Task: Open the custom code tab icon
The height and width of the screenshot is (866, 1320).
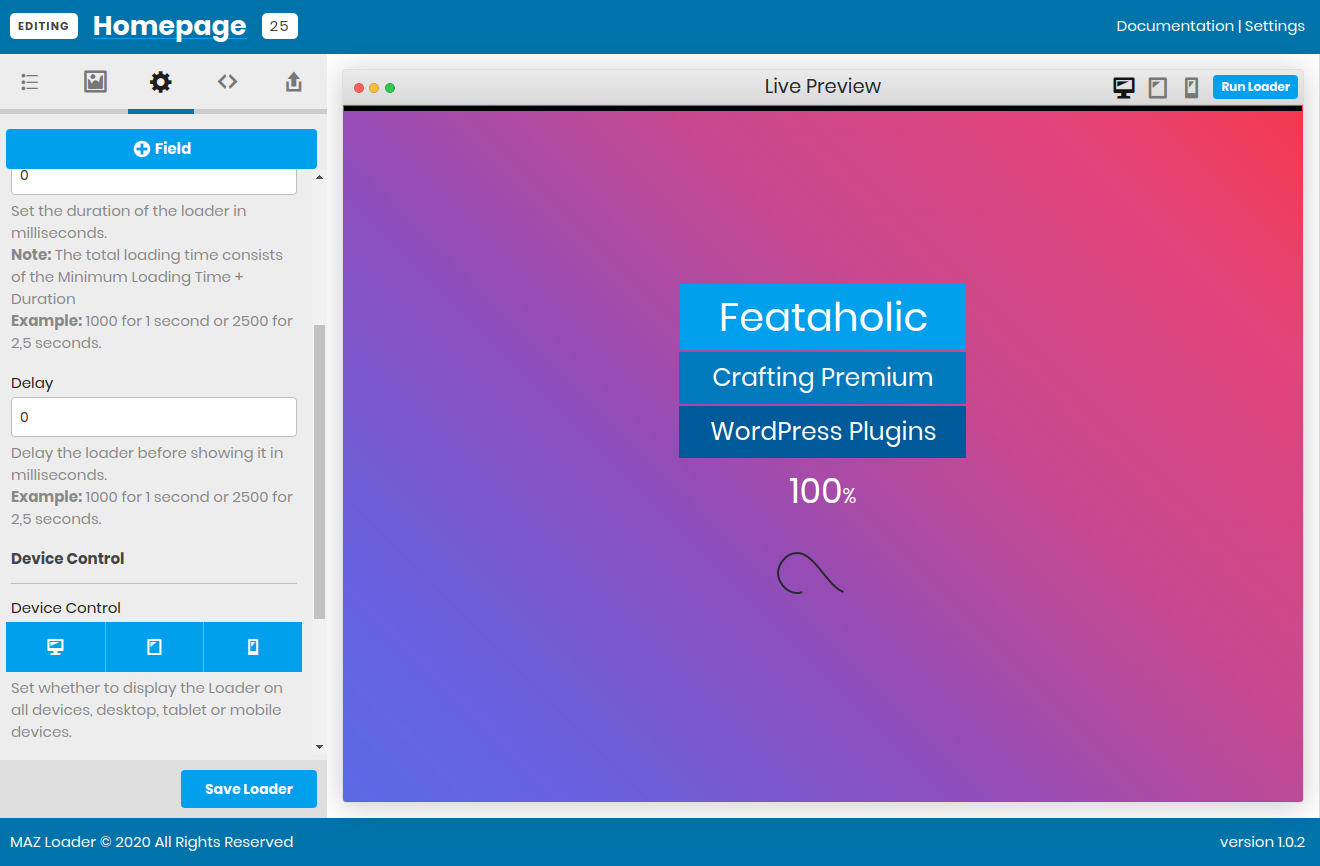Action: [x=227, y=82]
